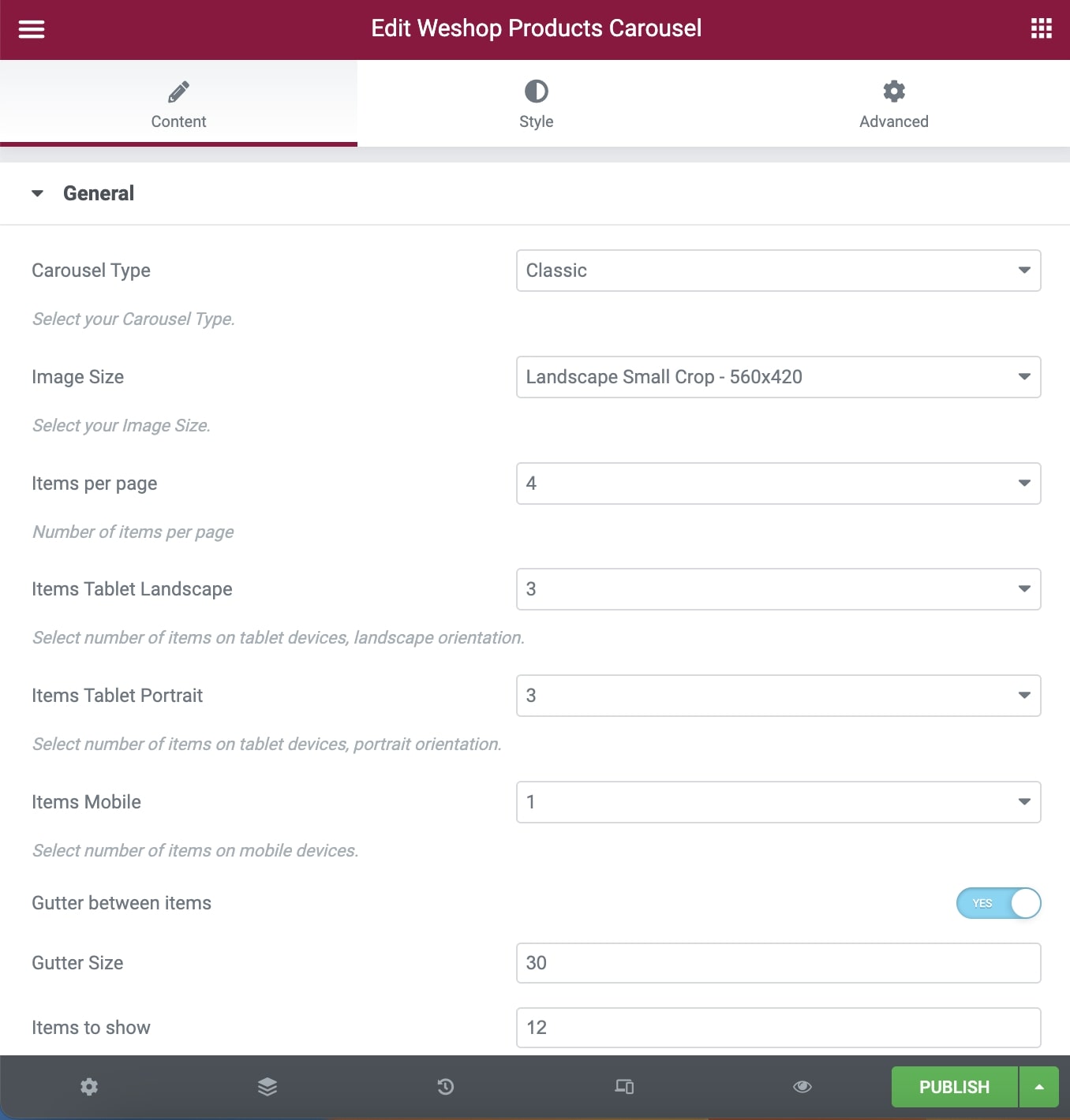Open the revision history icon
Image resolution: width=1070 pixels, height=1120 pixels.
click(446, 1087)
